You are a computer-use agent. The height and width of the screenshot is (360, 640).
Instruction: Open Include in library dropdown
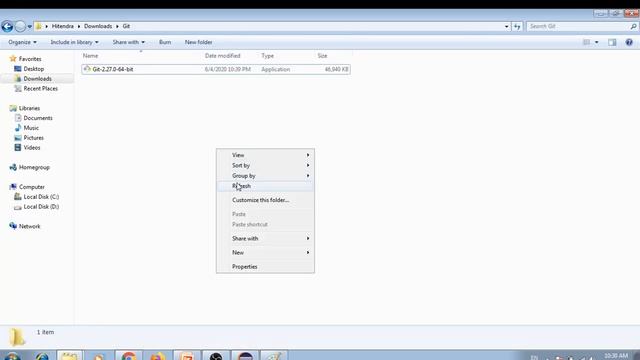74,42
